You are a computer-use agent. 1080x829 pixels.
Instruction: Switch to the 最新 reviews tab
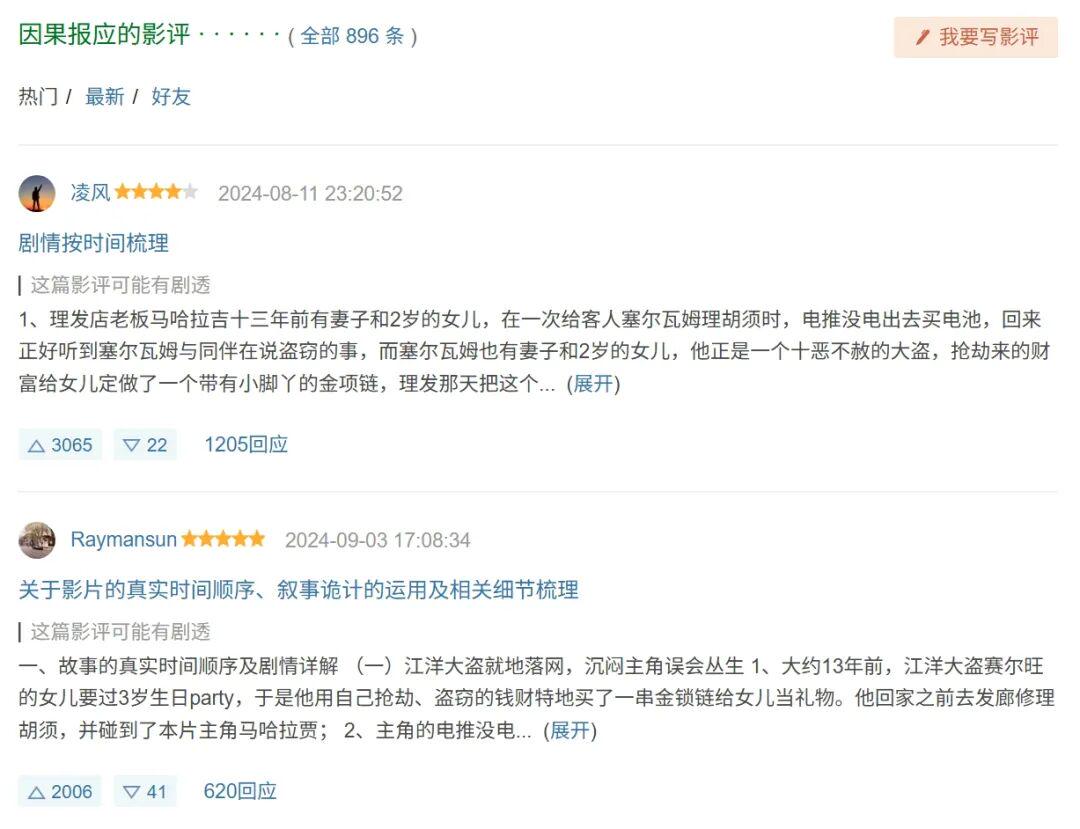point(104,97)
